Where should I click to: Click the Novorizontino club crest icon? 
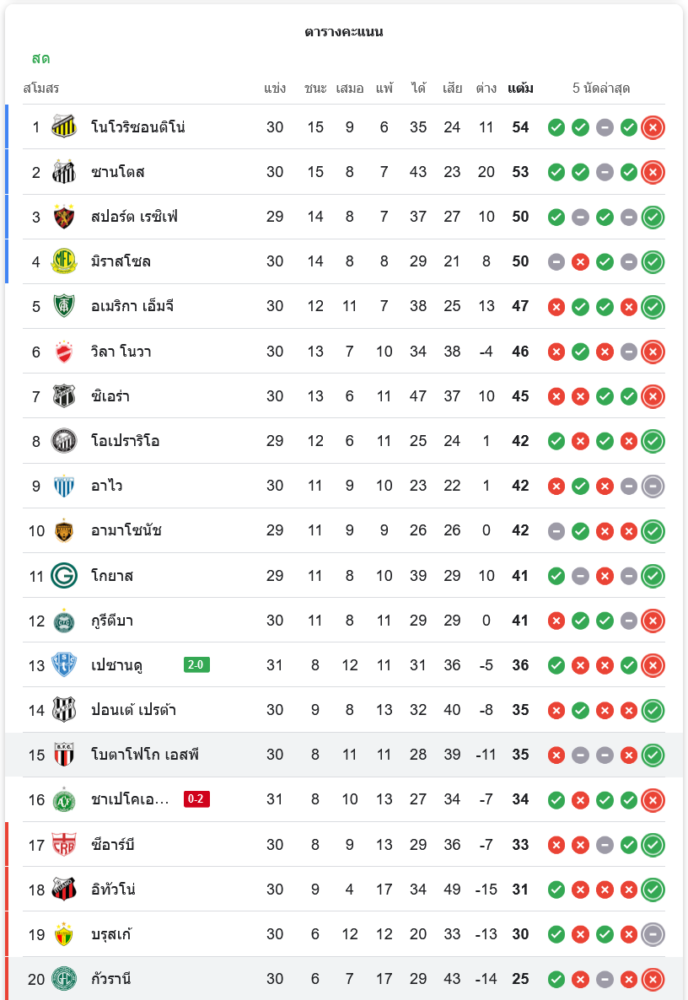[x=64, y=127]
